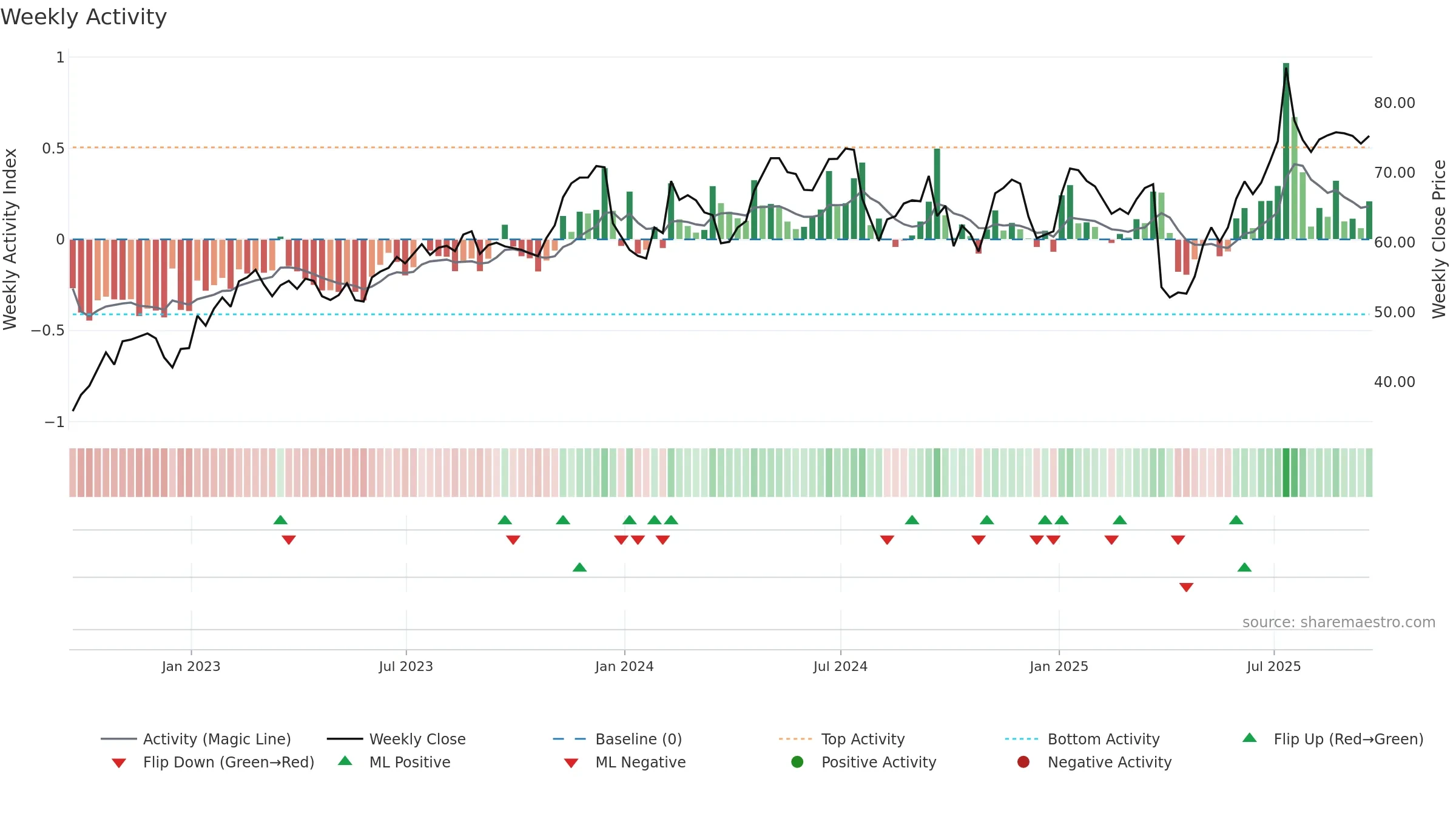Click the tallest green bar at the 2025 peak
The image size is (1456, 819).
pyautogui.click(x=1286, y=151)
